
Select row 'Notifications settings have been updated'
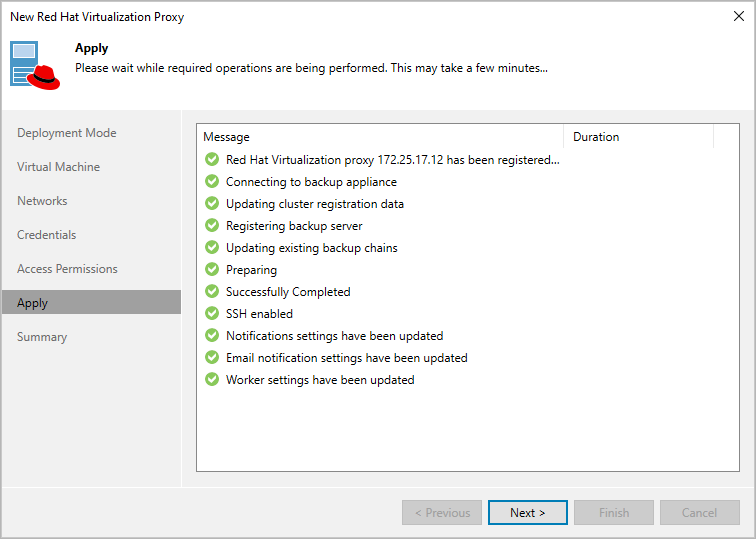(468, 336)
